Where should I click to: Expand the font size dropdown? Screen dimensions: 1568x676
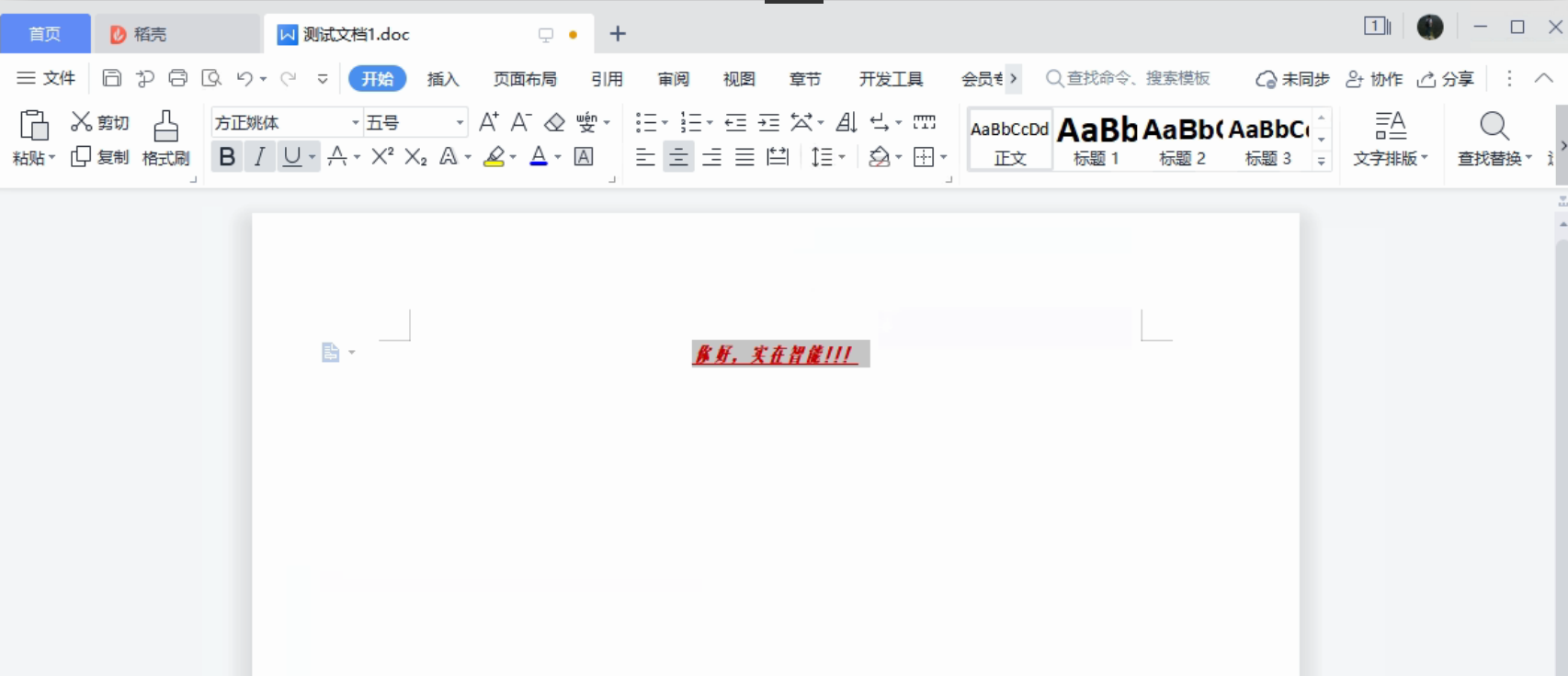click(x=460, y=122)
